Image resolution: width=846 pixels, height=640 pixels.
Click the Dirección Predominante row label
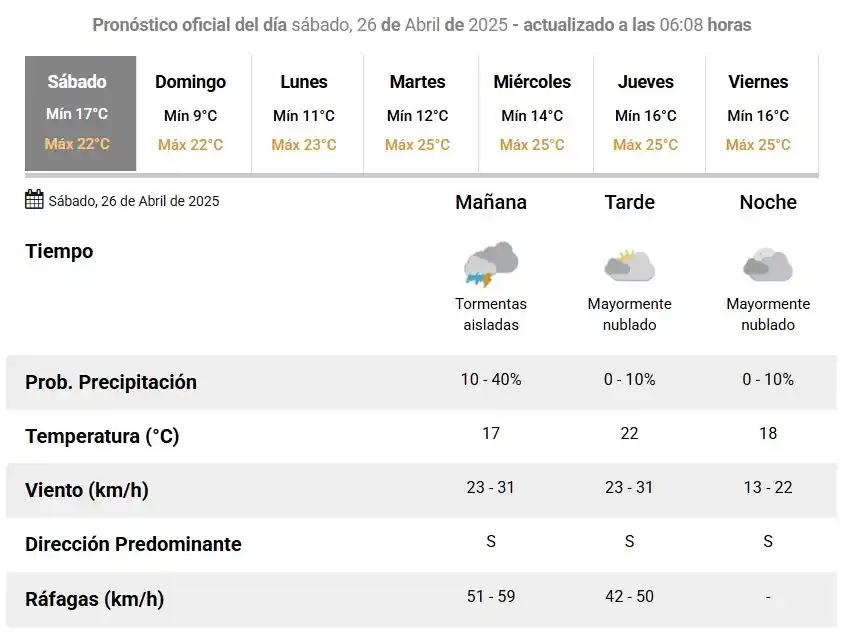point(133,544)
